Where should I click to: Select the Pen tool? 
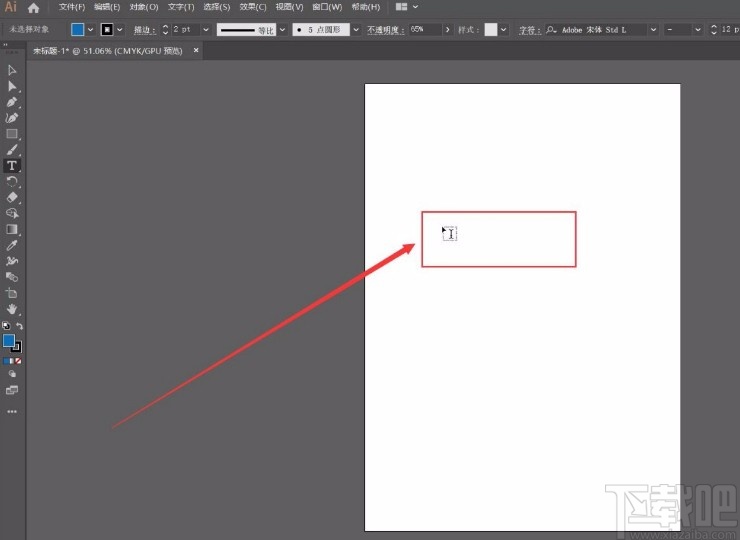tap(12, 102)
